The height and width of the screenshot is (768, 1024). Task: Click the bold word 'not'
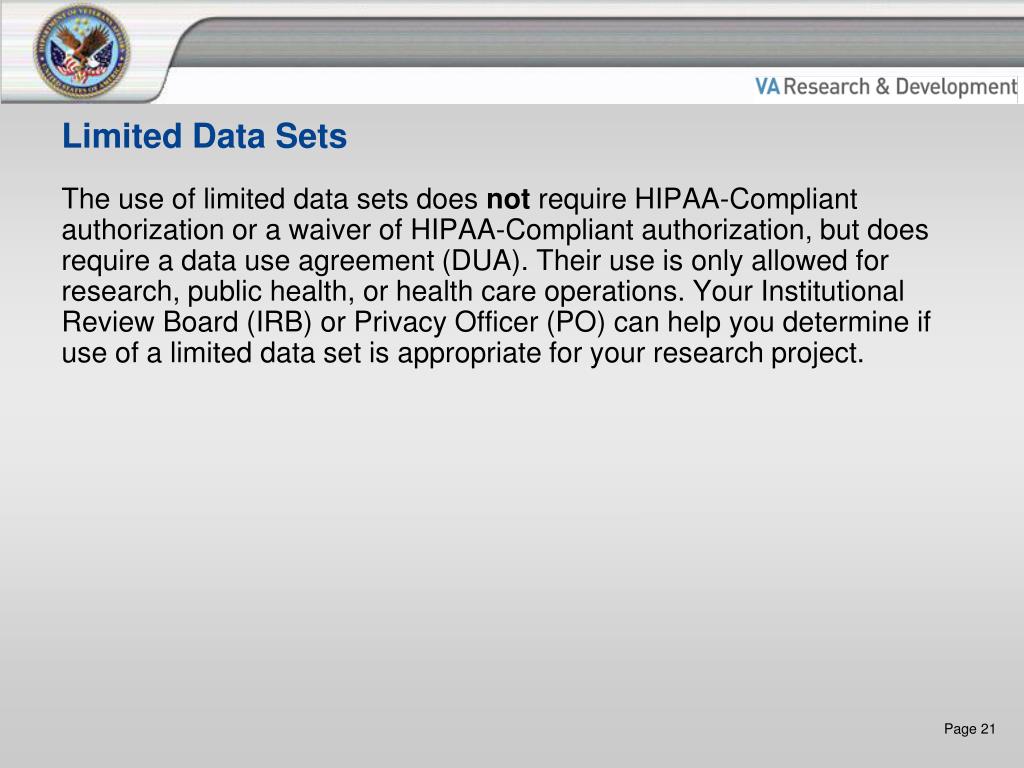508,199
